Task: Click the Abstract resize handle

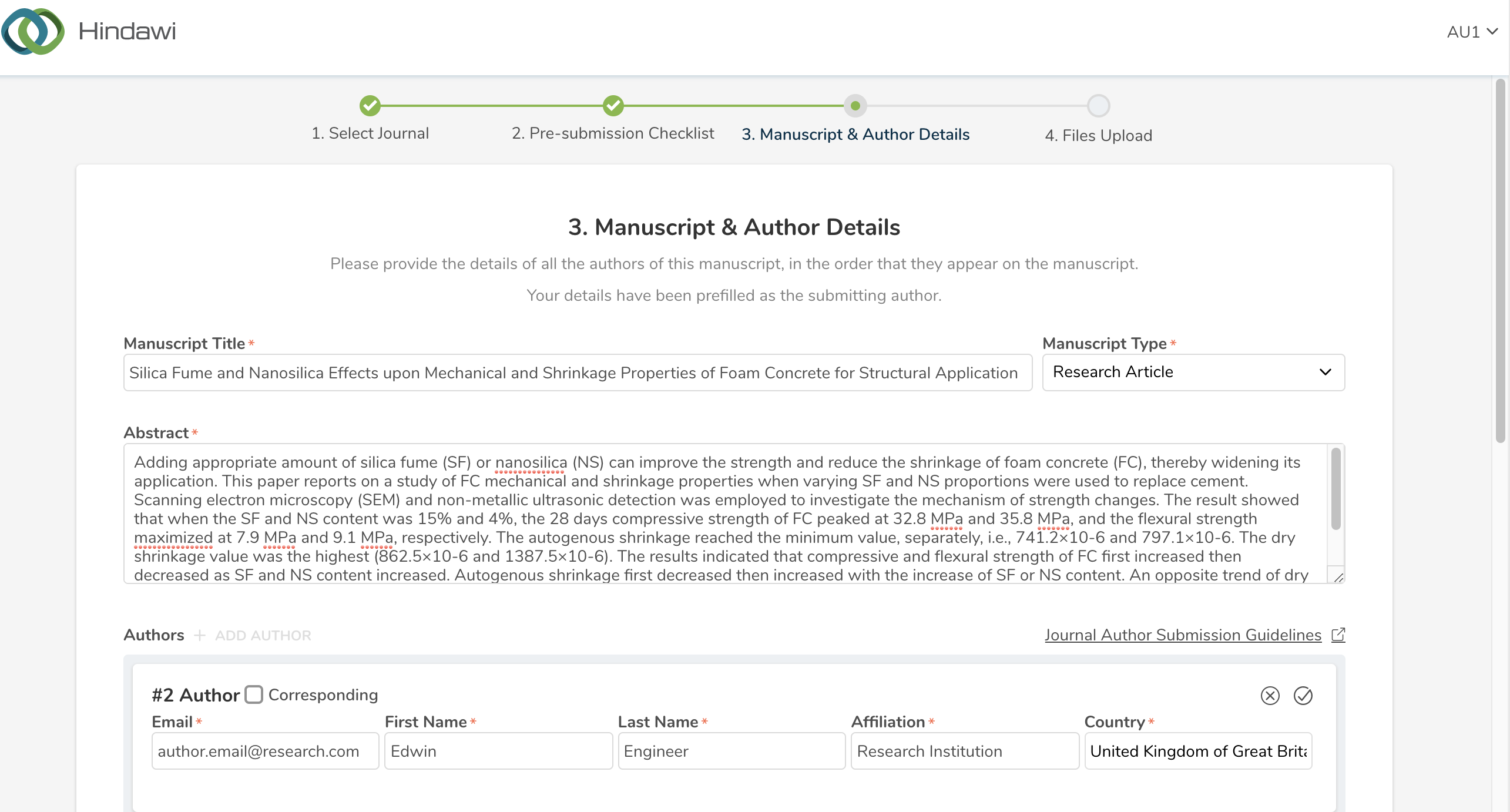Action: click(1338, 578)
